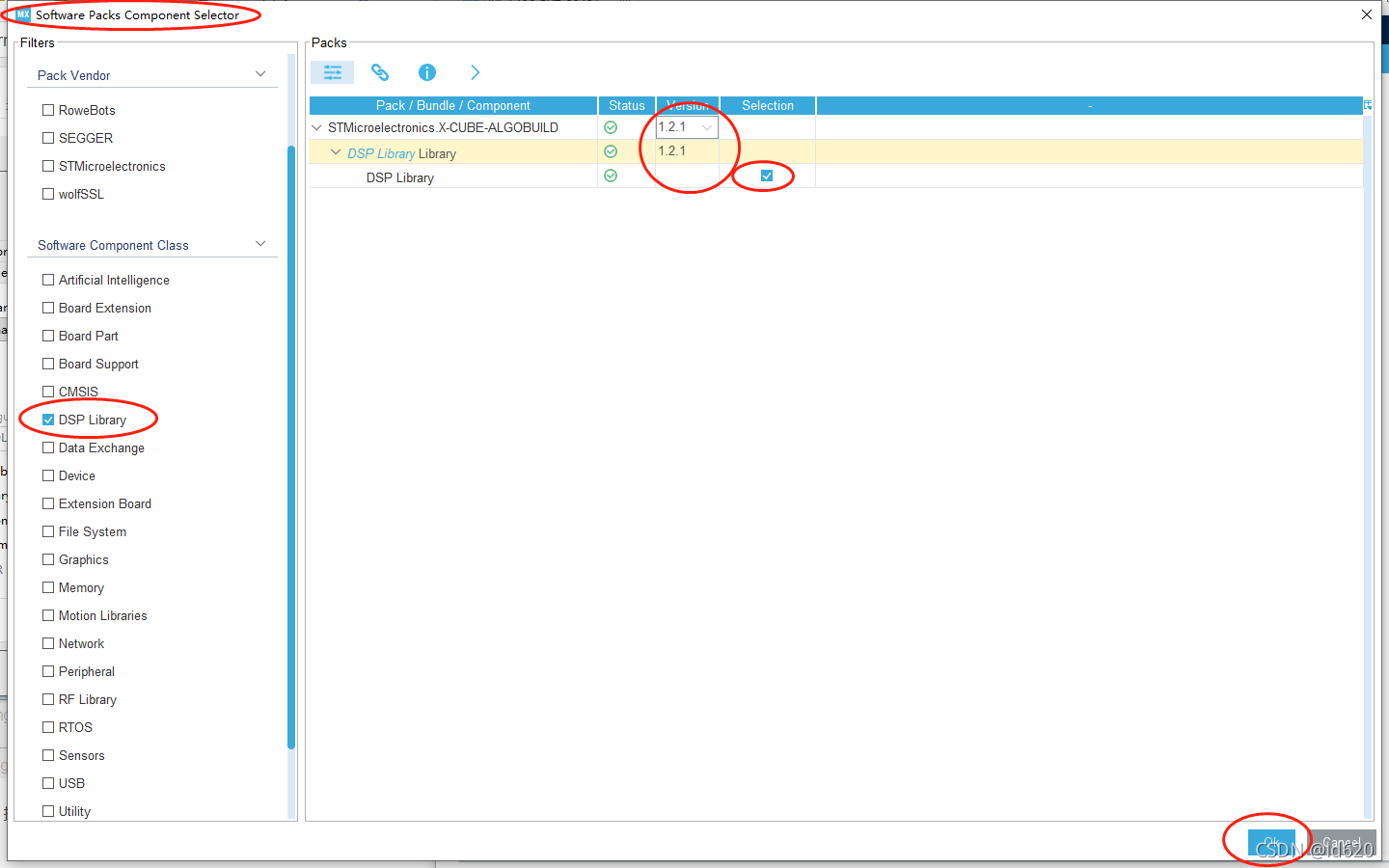
Task: Open the pack version 1.2.1 dropdown
Action: point(687,127)
